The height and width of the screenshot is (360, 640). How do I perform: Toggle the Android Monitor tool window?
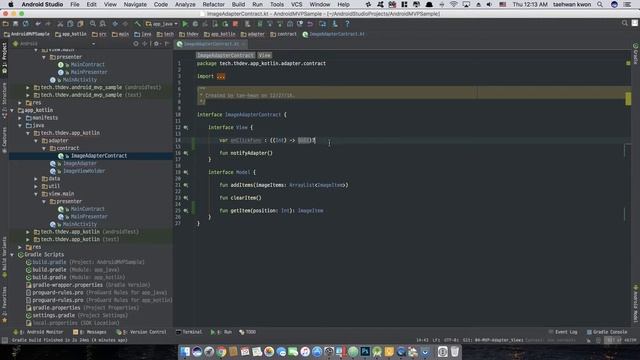click(x=38, y=332)
